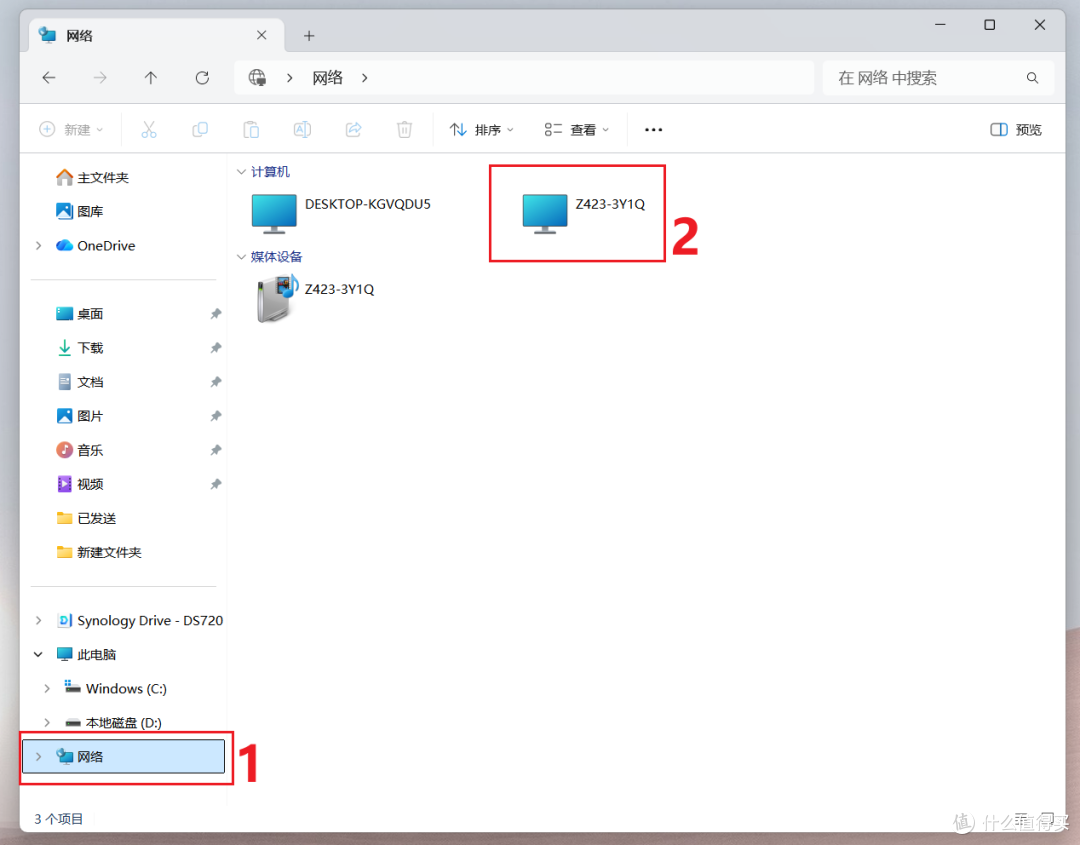This screenshot has height=845, width=1080.
Task: Select the Z423-3Y1Q media device
Action: click(x=315, y=298)
